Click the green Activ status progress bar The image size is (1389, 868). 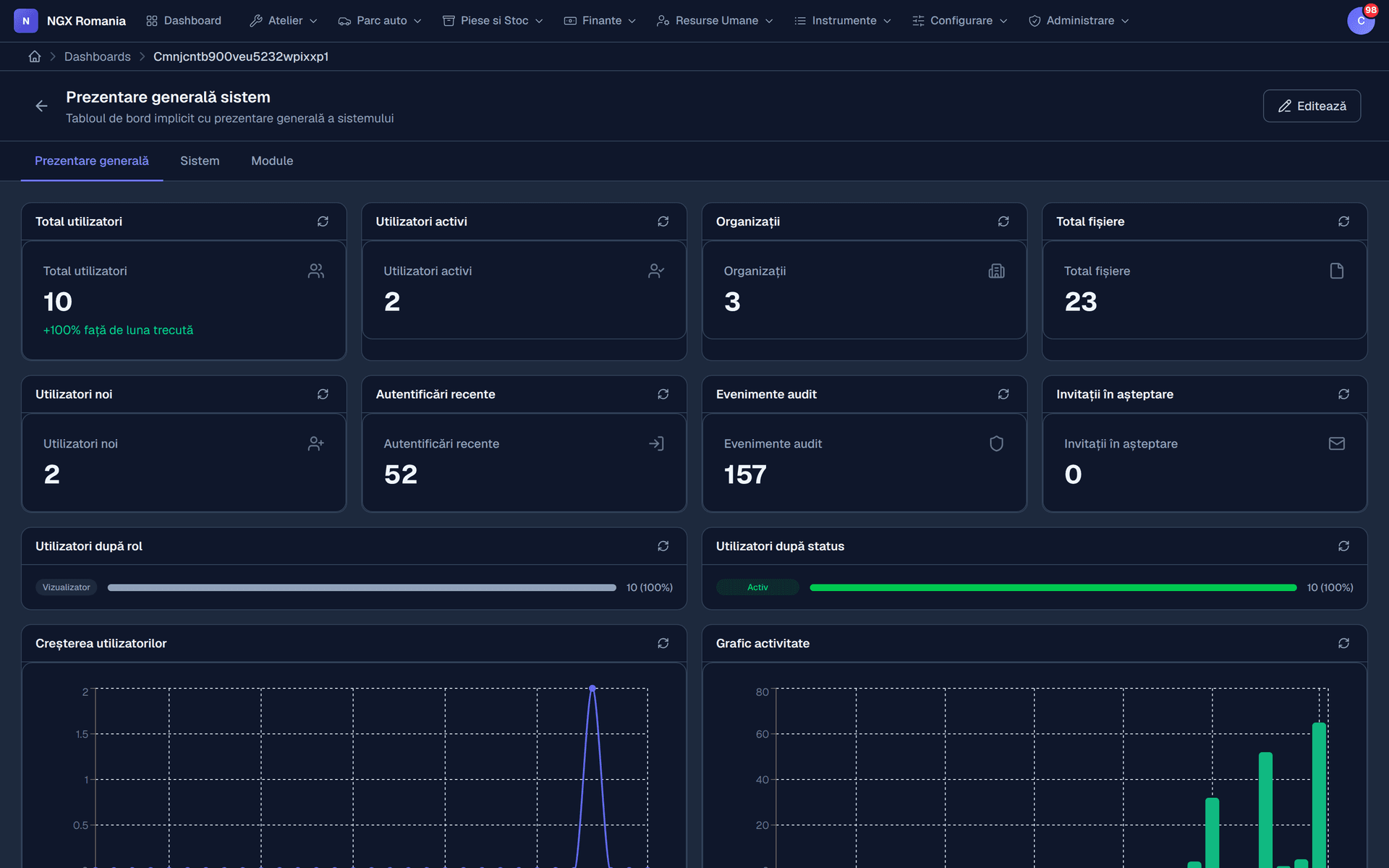tap(1053, 587)
